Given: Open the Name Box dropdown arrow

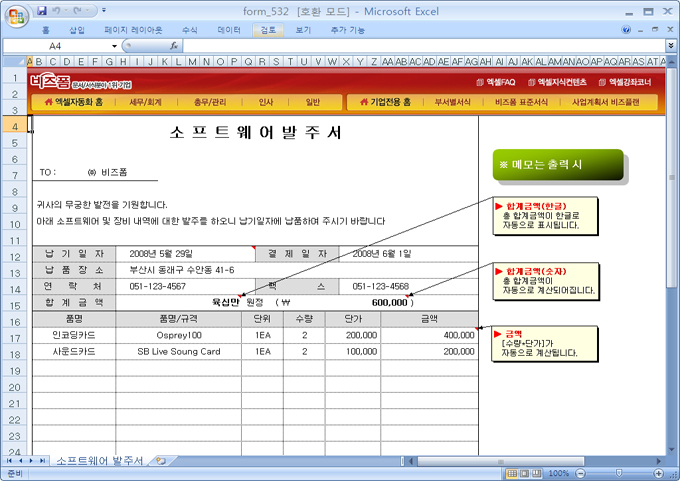Looking at the screenshot, I should [115, 46].
